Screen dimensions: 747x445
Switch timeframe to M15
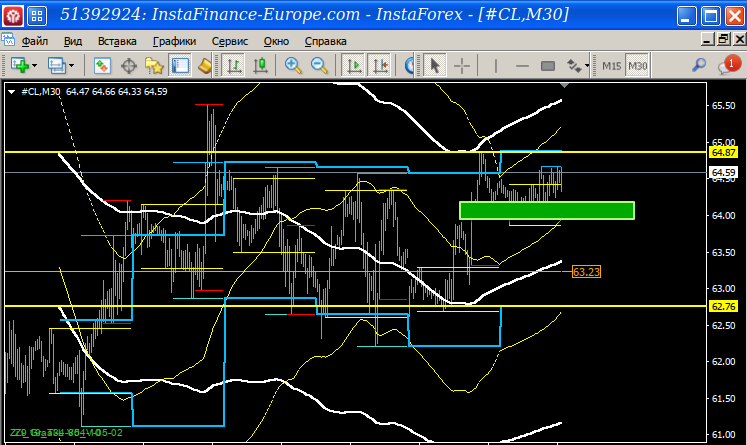(x=611, y=66)
